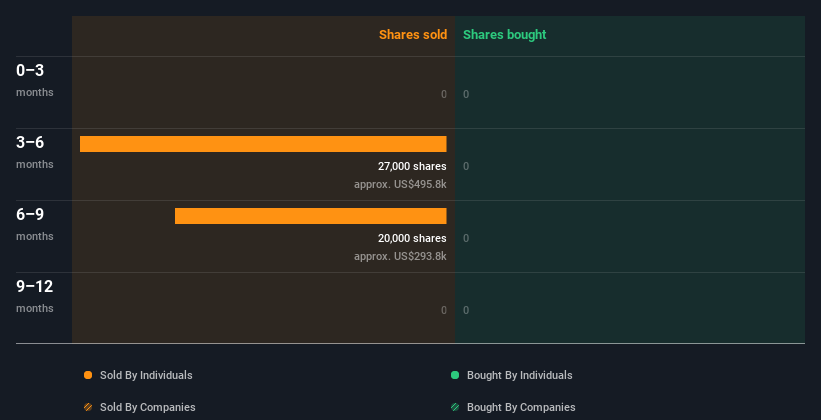Click the 27,000 shares label
Image resolution: width=821 pixels, height=420 pixels.
pos(412,166)
